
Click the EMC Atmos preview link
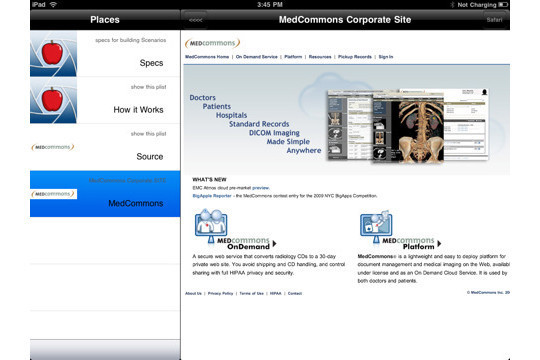tap(260, 188)
